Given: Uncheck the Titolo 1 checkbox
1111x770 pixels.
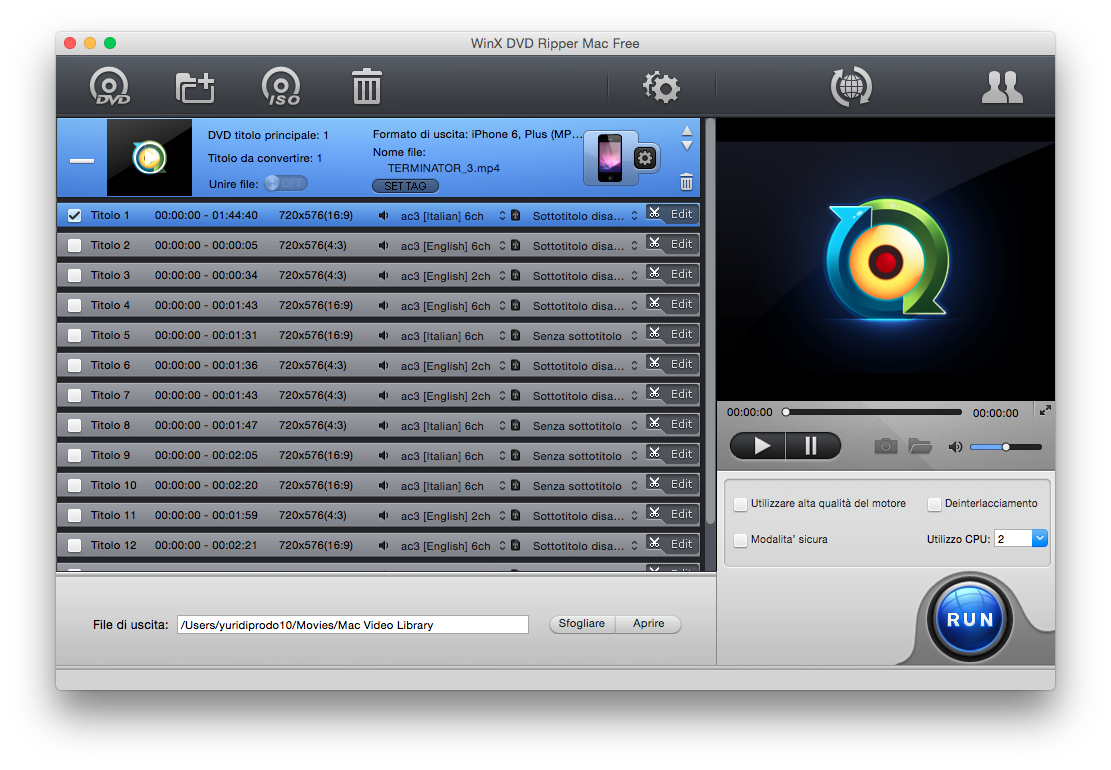Looking at the screenshot, I should click(x=74, y=215).
